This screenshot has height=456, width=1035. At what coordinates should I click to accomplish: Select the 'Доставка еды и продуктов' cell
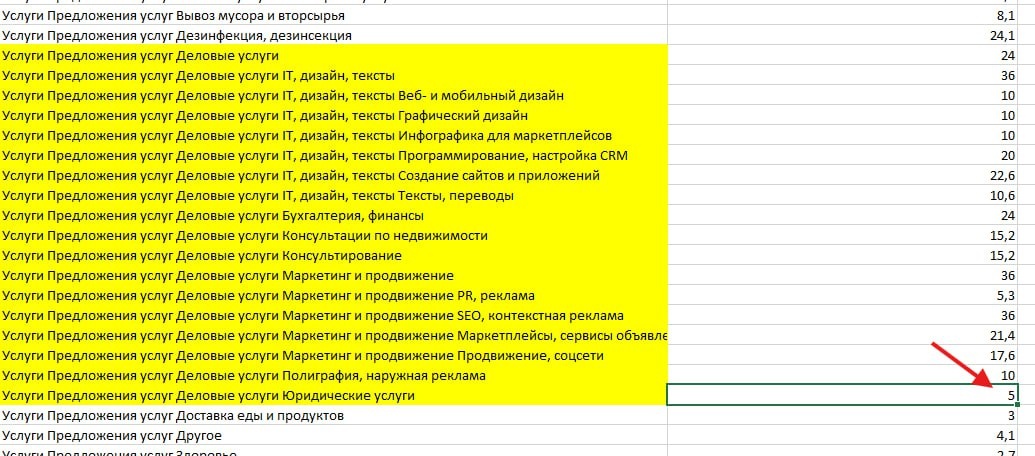[x=333, y=416]
